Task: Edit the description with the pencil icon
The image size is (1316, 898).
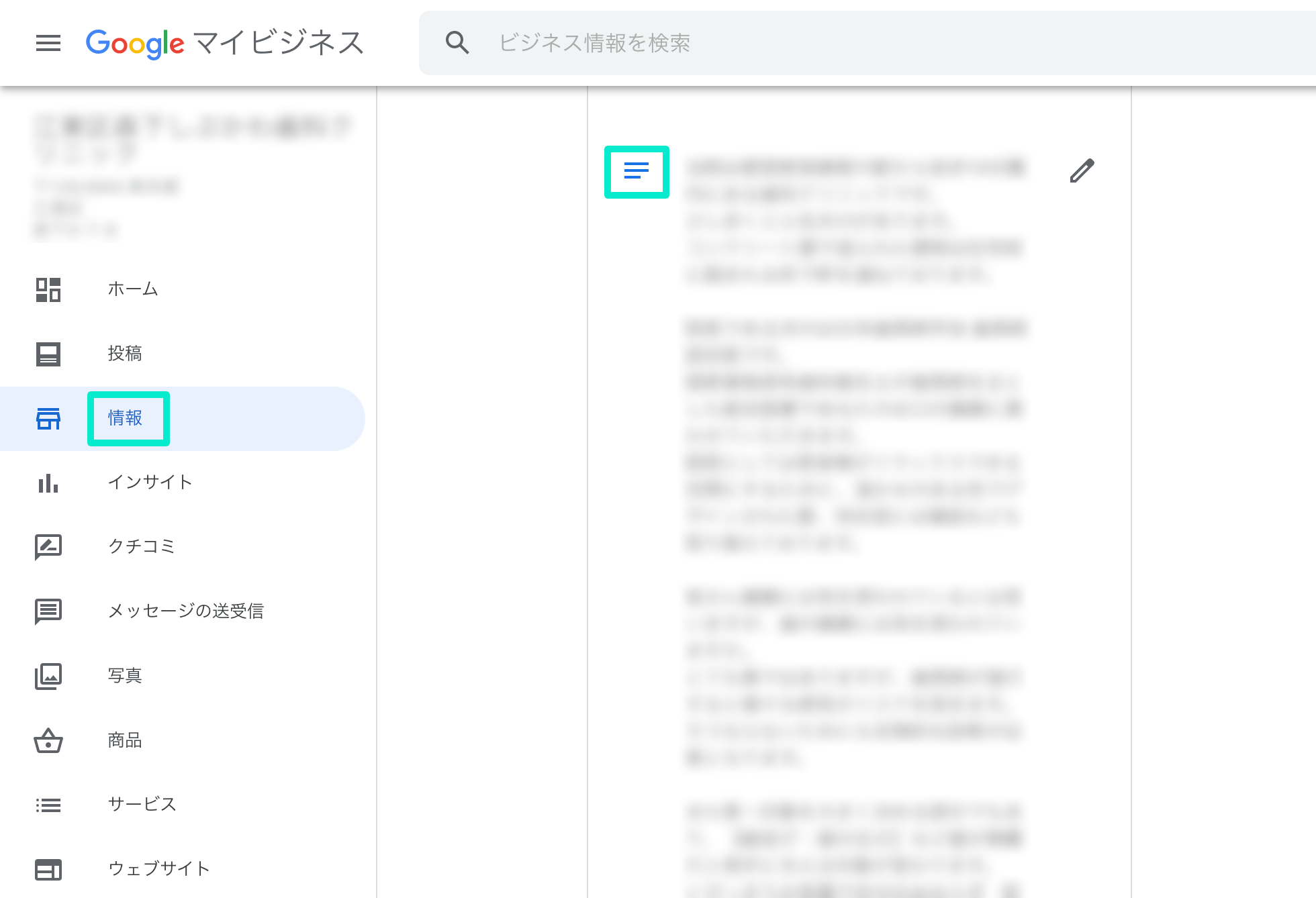Action: click(x=1082, y=170)
